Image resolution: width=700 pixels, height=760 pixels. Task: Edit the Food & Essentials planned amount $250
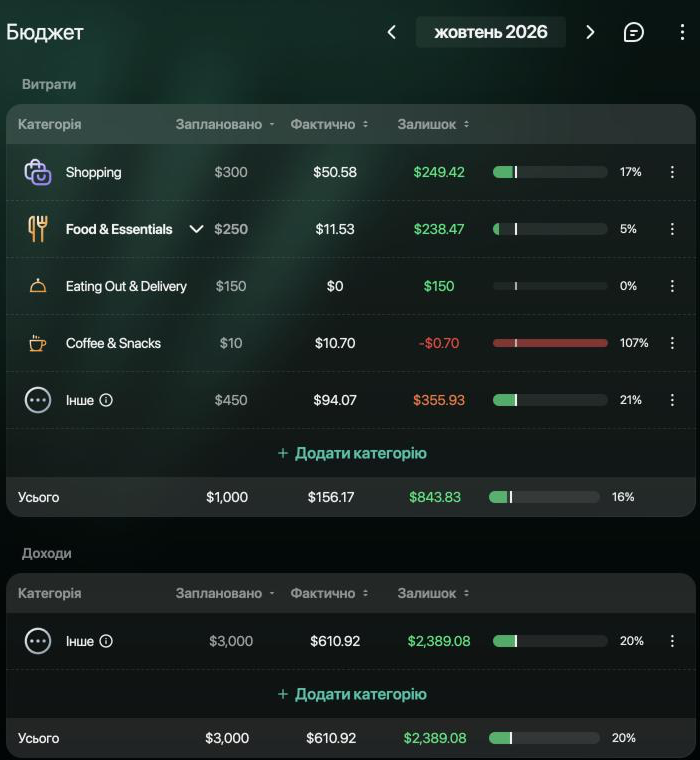click(x=231, y=229)
